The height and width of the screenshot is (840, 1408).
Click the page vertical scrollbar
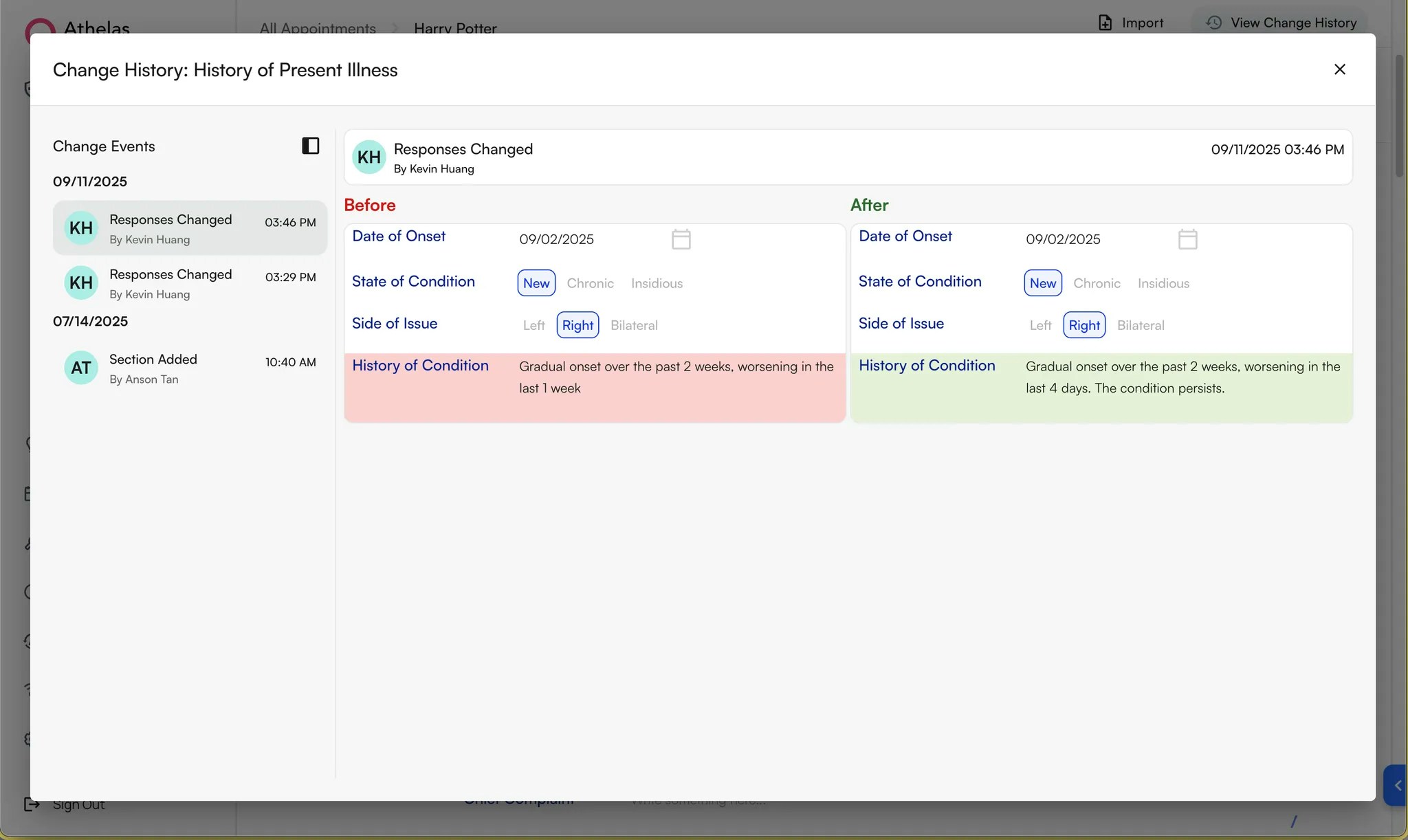(x=1399, y=117)
